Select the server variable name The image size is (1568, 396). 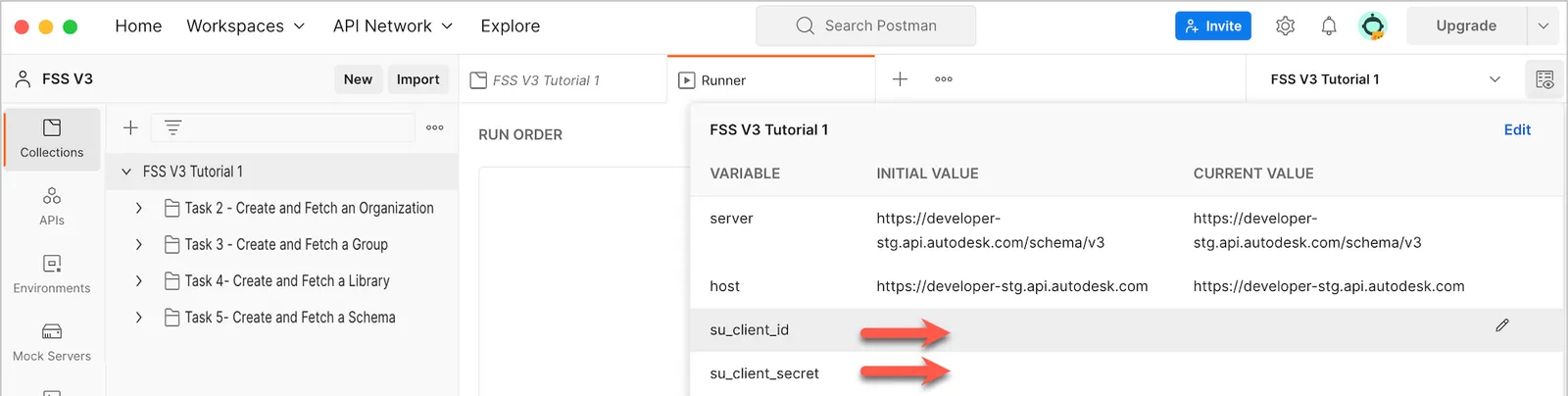point(731,219)
